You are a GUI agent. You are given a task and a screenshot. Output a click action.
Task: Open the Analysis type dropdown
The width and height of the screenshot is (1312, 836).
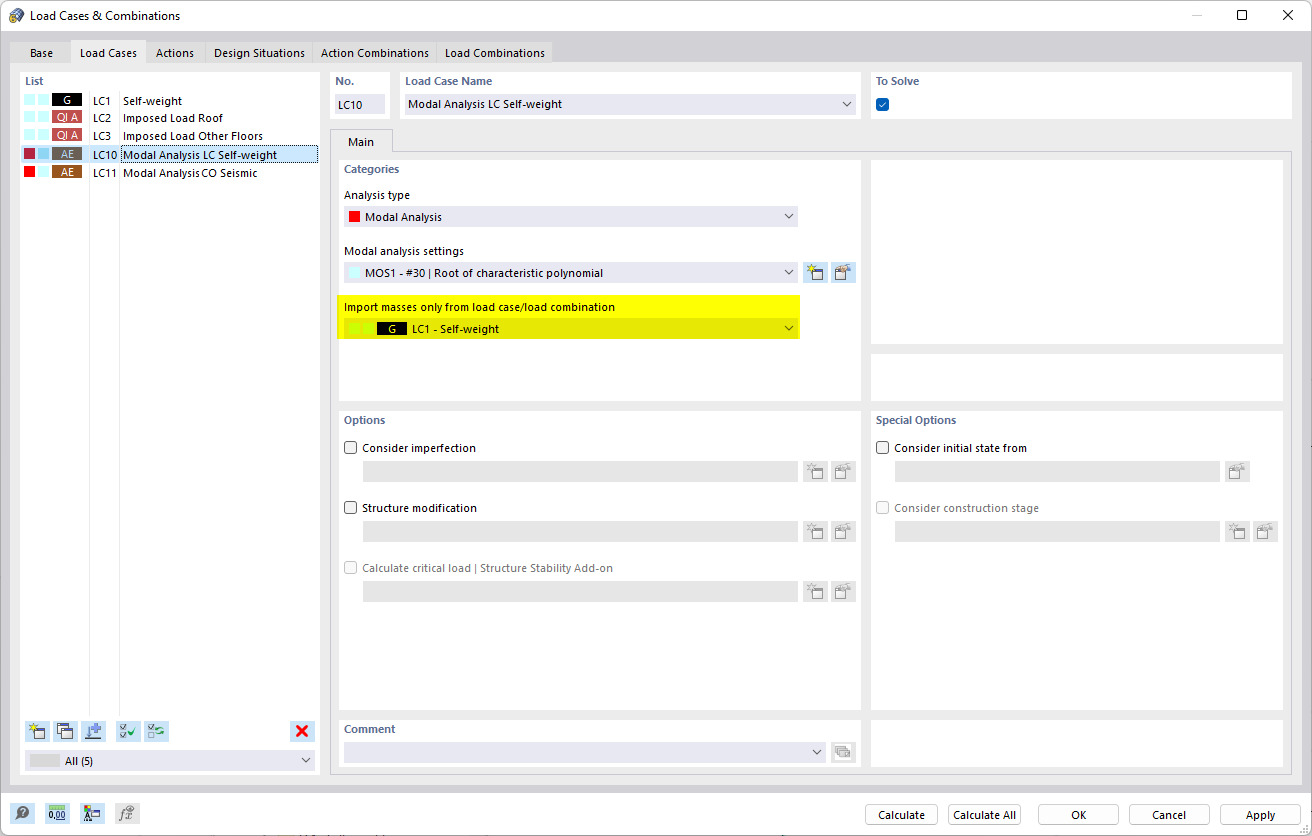[x=789, y=216]
